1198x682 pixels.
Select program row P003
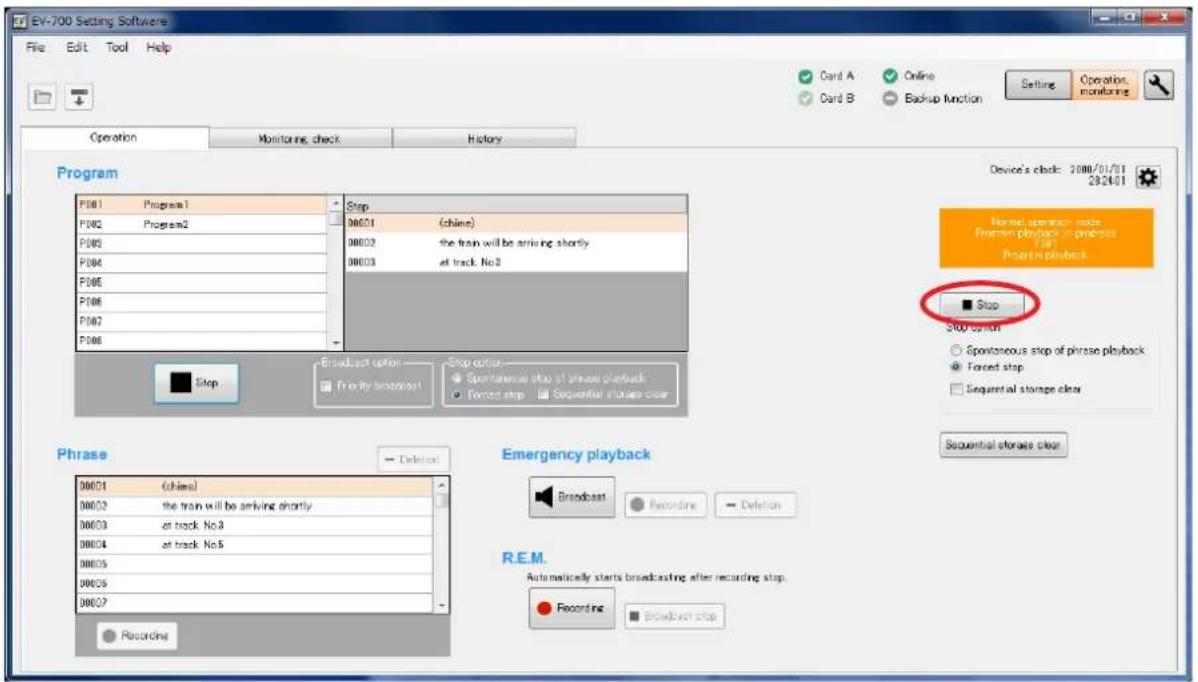coord(202,244)
